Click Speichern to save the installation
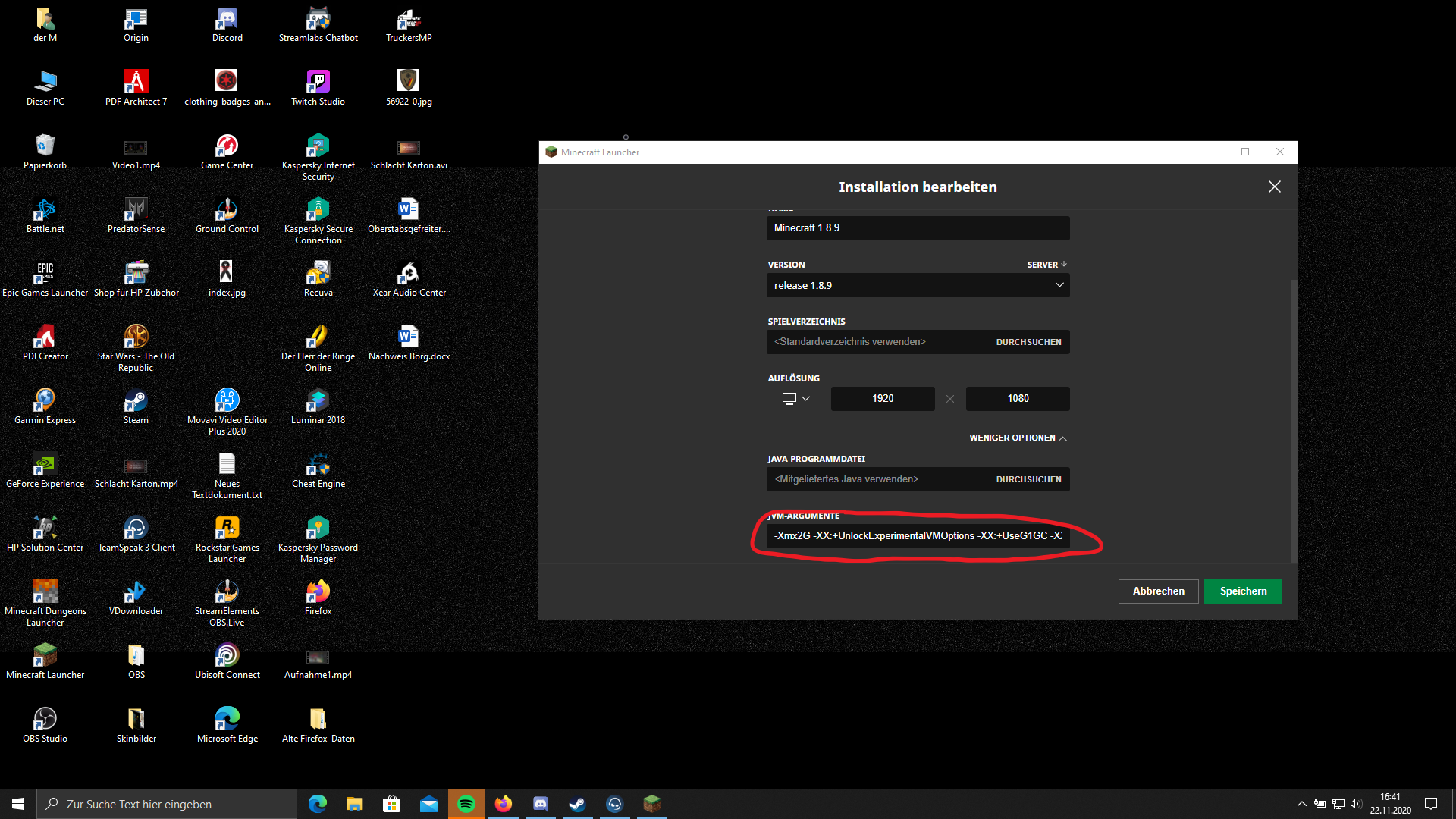Viewport: 1456px width, 819px height. tap(1243, 591)
